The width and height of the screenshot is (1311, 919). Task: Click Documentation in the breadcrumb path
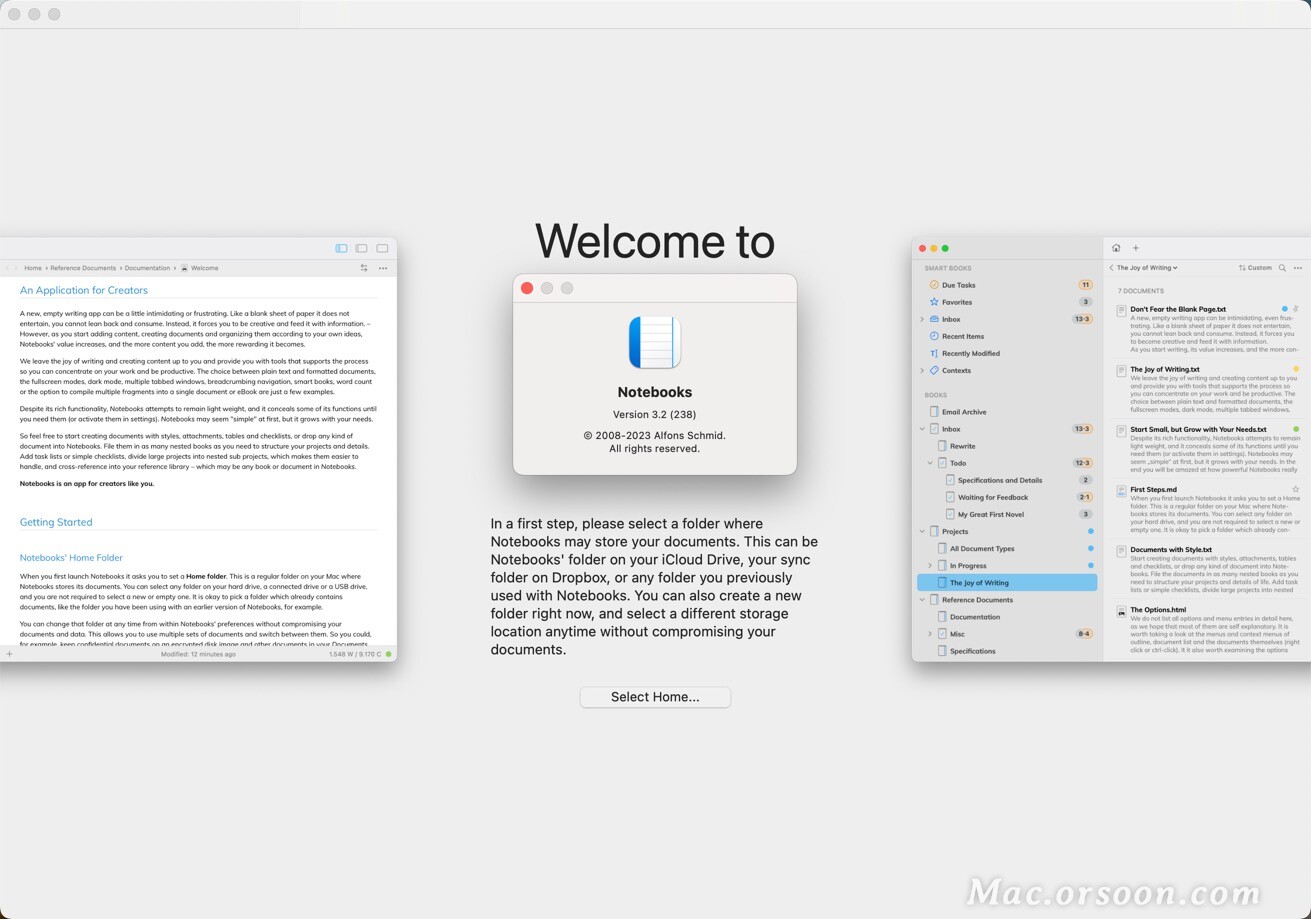[146, 267]
